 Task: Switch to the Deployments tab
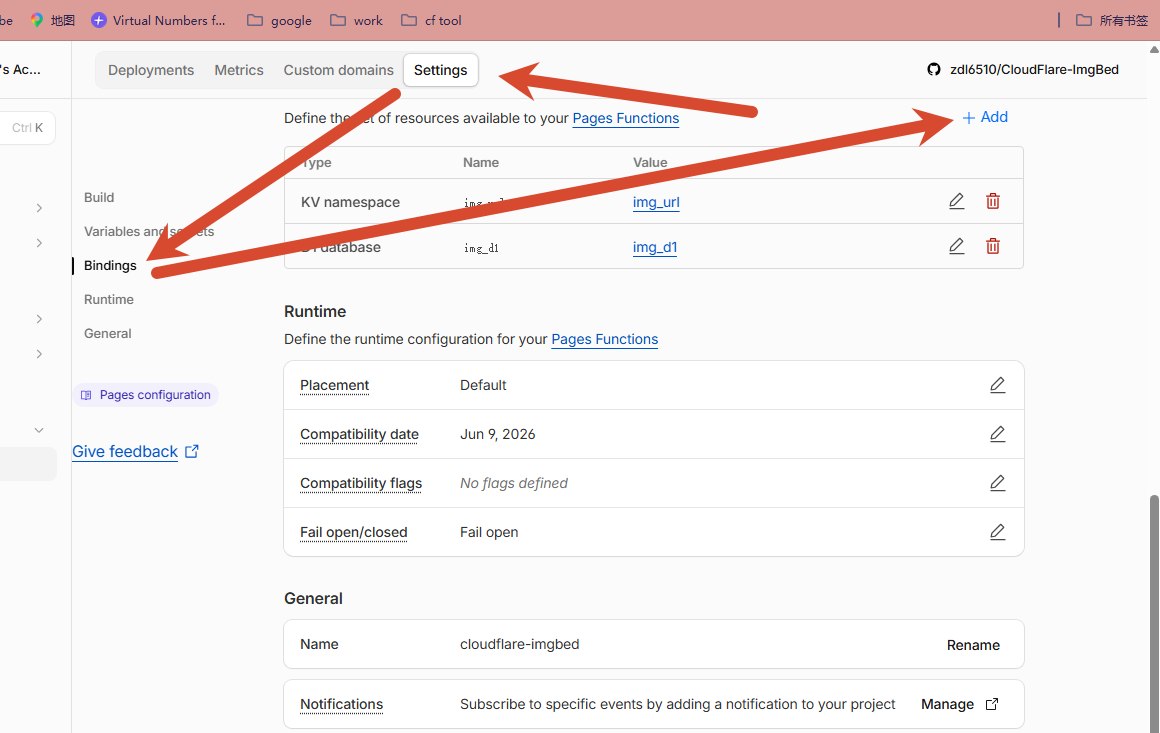[x=151, y=70]
